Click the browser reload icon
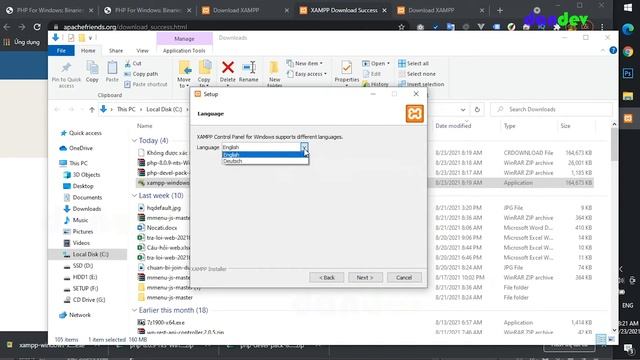Screen dimensions: 640x360 [x=37, y=27]
